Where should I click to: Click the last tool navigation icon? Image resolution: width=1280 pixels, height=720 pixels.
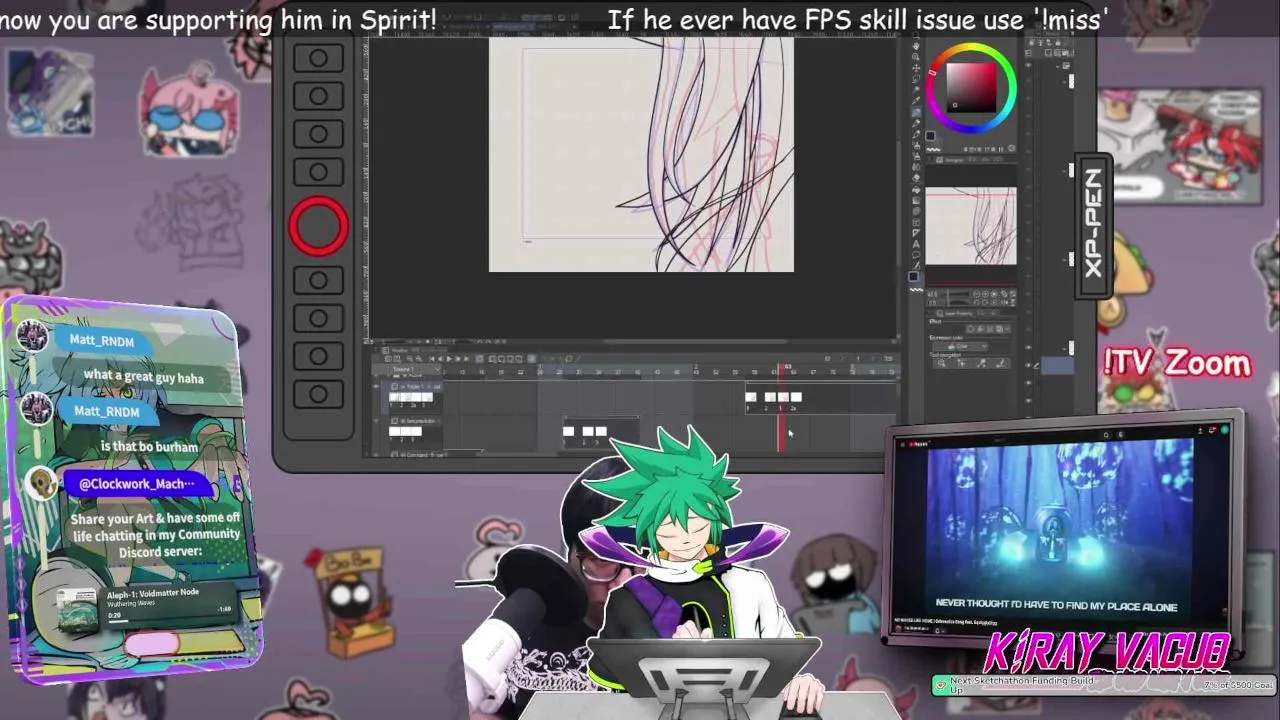click(x=1001, y=364)
